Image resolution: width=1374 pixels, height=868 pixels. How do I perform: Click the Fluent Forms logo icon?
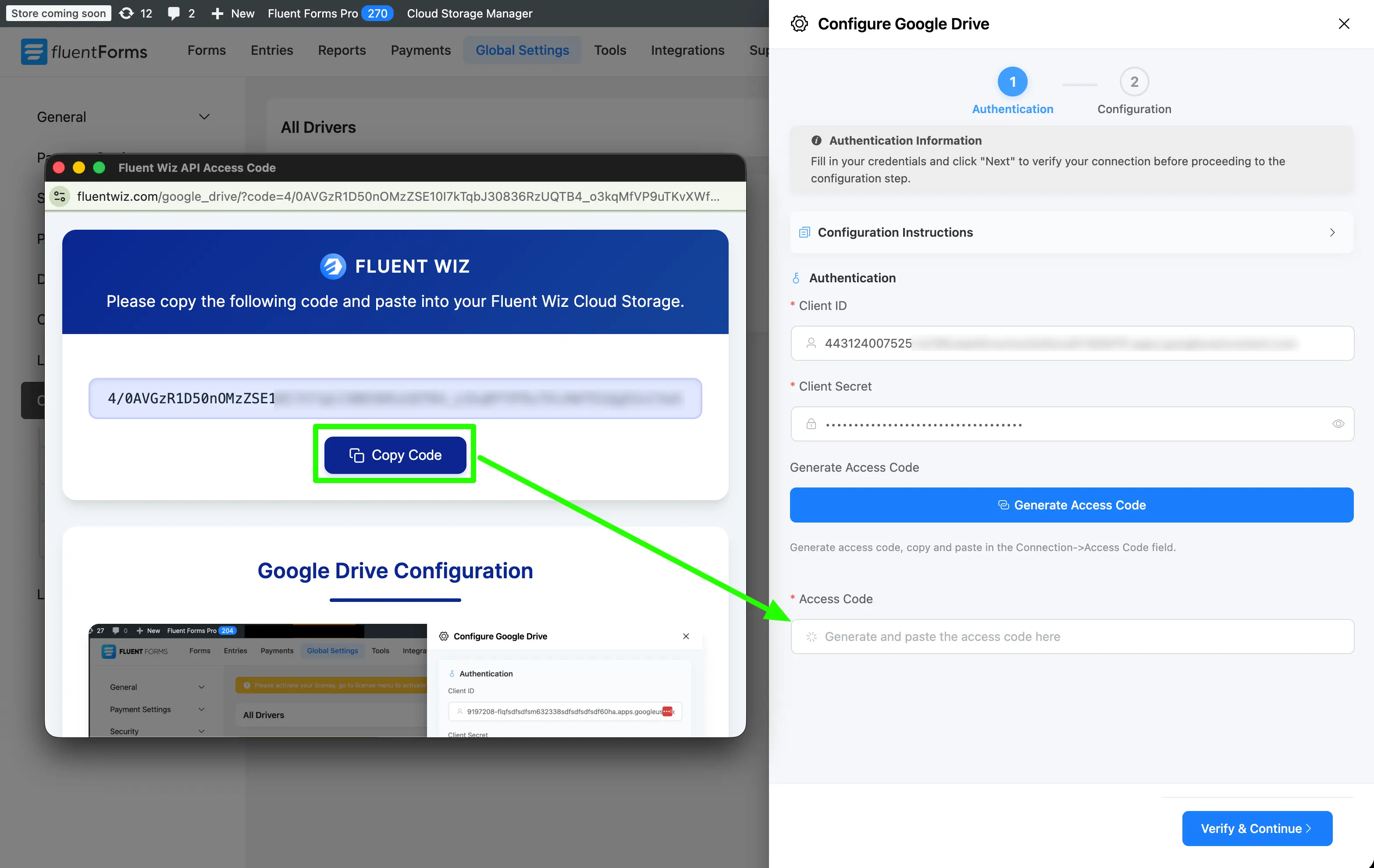point(34,51)
